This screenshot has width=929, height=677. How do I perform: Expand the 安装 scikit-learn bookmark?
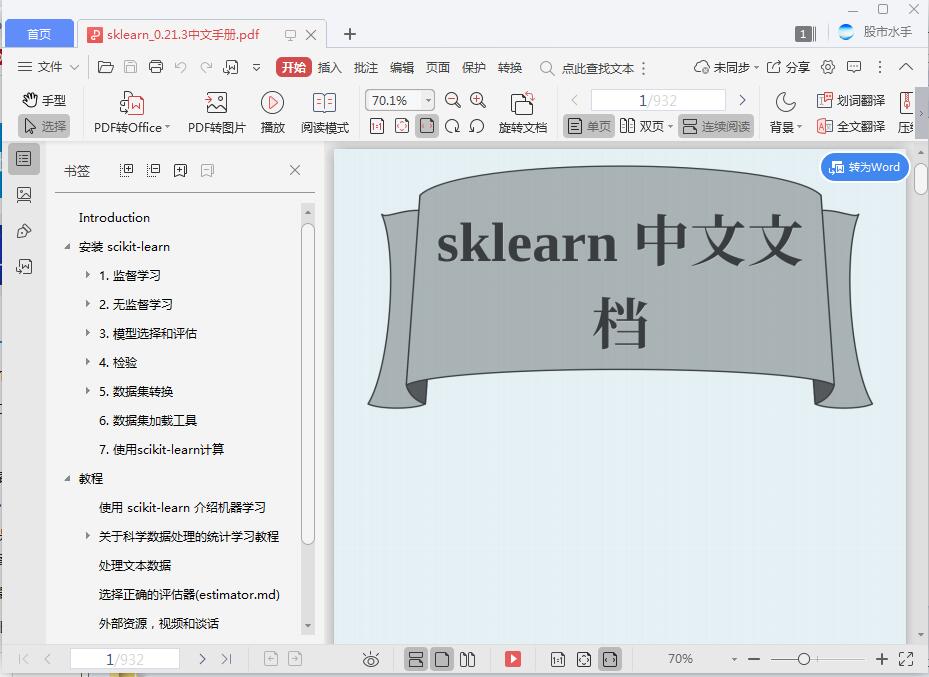pos(68,246)
